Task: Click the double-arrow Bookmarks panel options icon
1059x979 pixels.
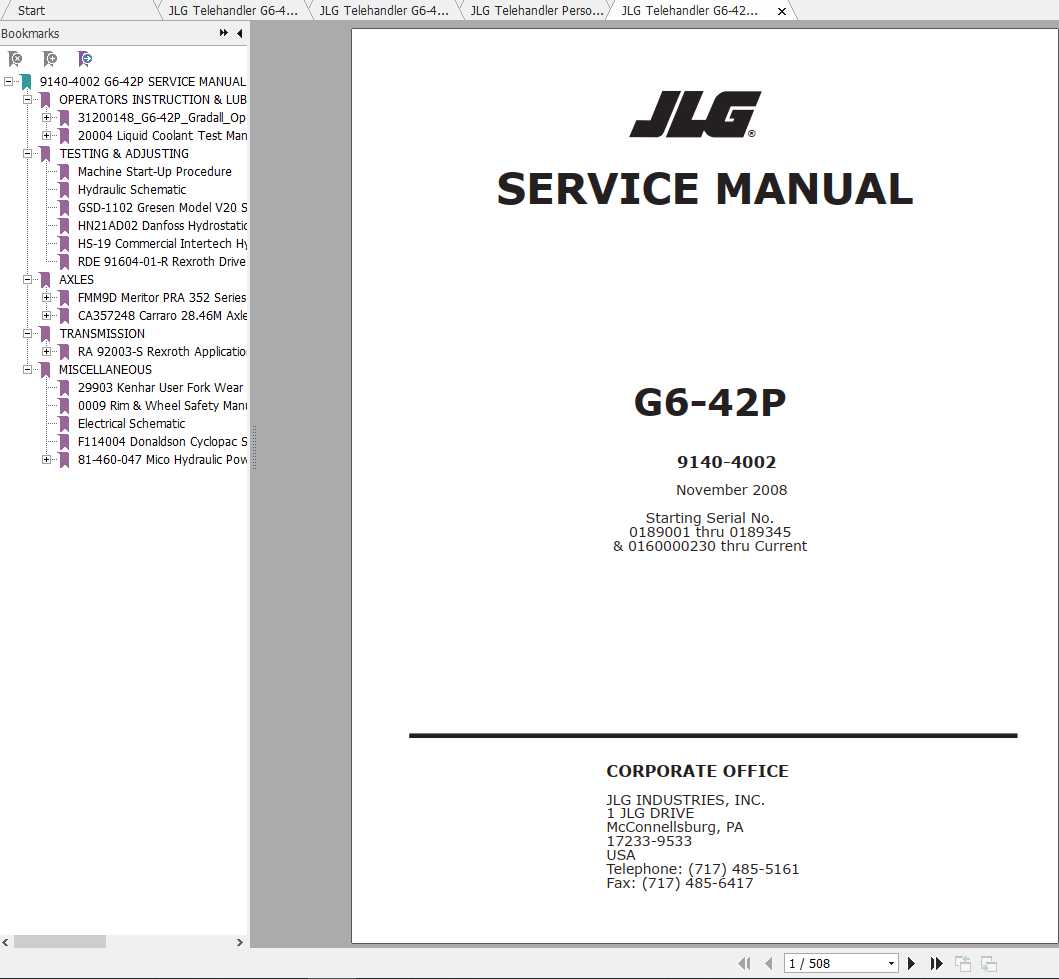Action: tap(224, 33)
